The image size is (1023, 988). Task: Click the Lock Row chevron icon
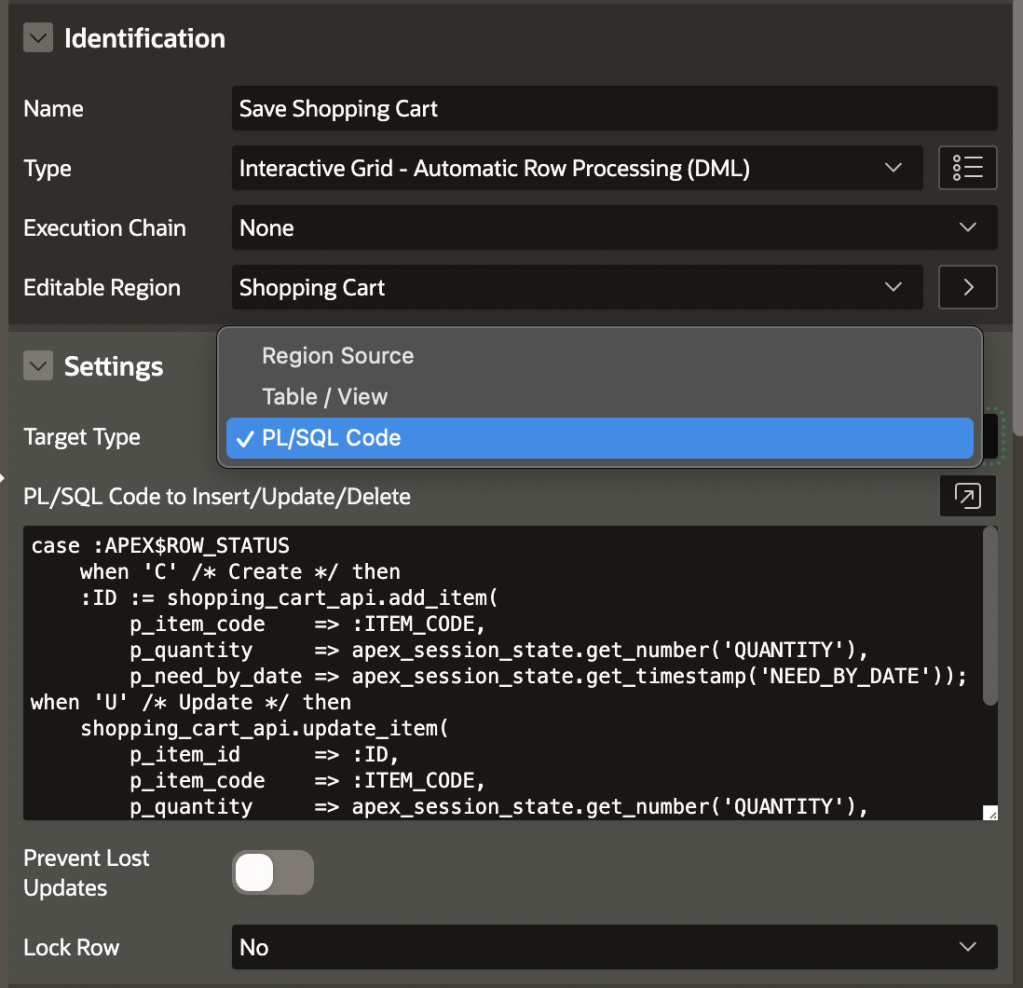(967, 947)
